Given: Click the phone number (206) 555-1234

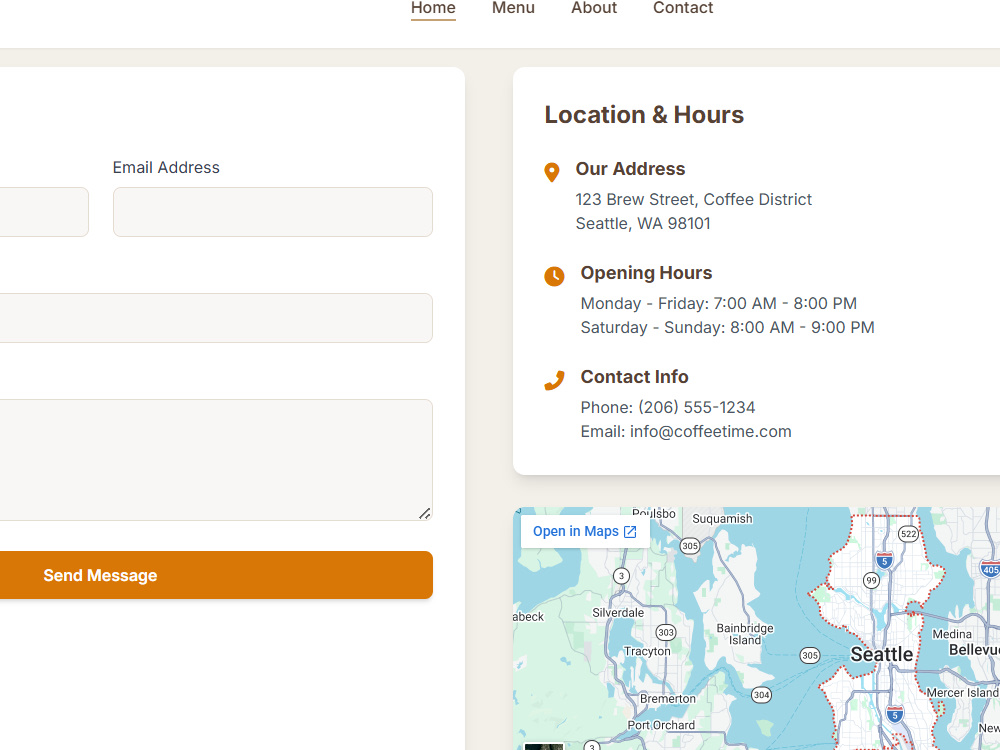Looking at the screenshot, I should (696, 408).
